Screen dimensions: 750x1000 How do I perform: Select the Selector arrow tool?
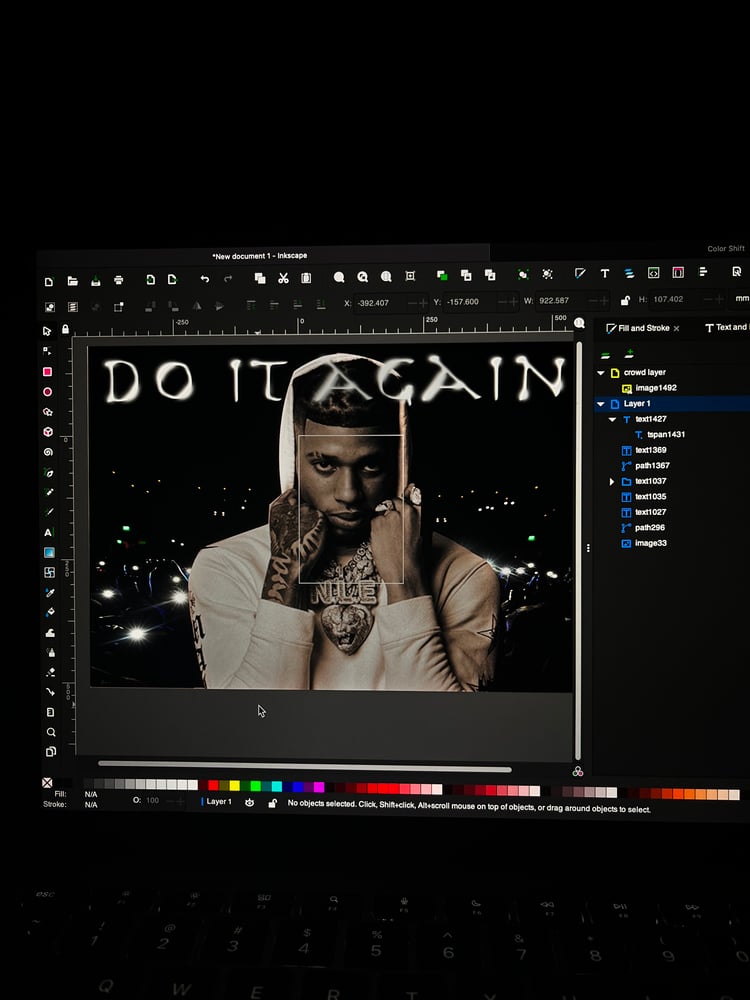click(47, 331)
